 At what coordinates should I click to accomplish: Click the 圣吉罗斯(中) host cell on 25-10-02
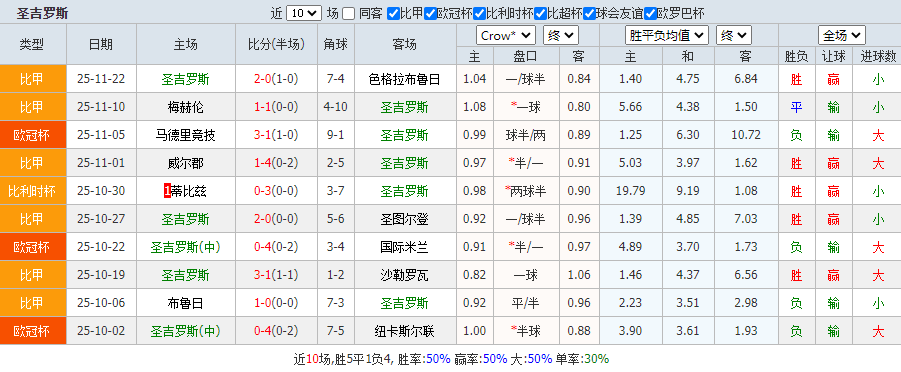[186, 332]
